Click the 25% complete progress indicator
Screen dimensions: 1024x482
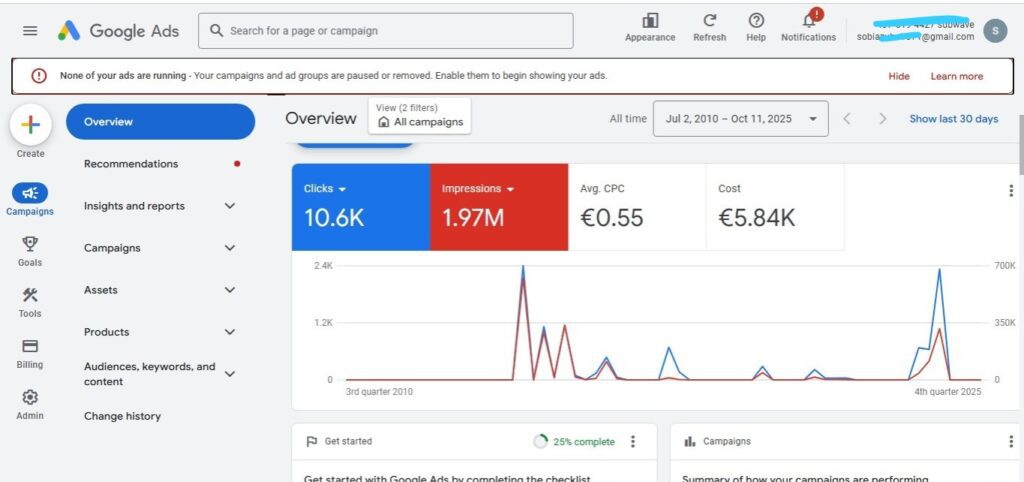coord(574,442)
